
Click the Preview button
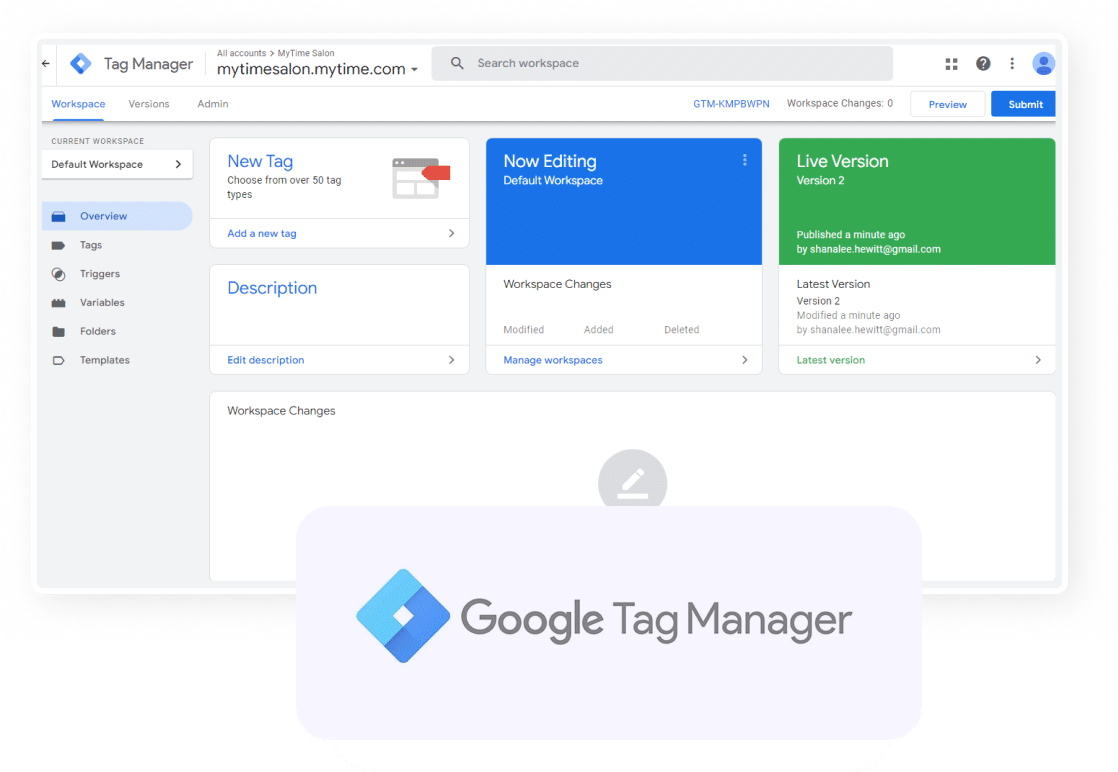click(948, 104)
